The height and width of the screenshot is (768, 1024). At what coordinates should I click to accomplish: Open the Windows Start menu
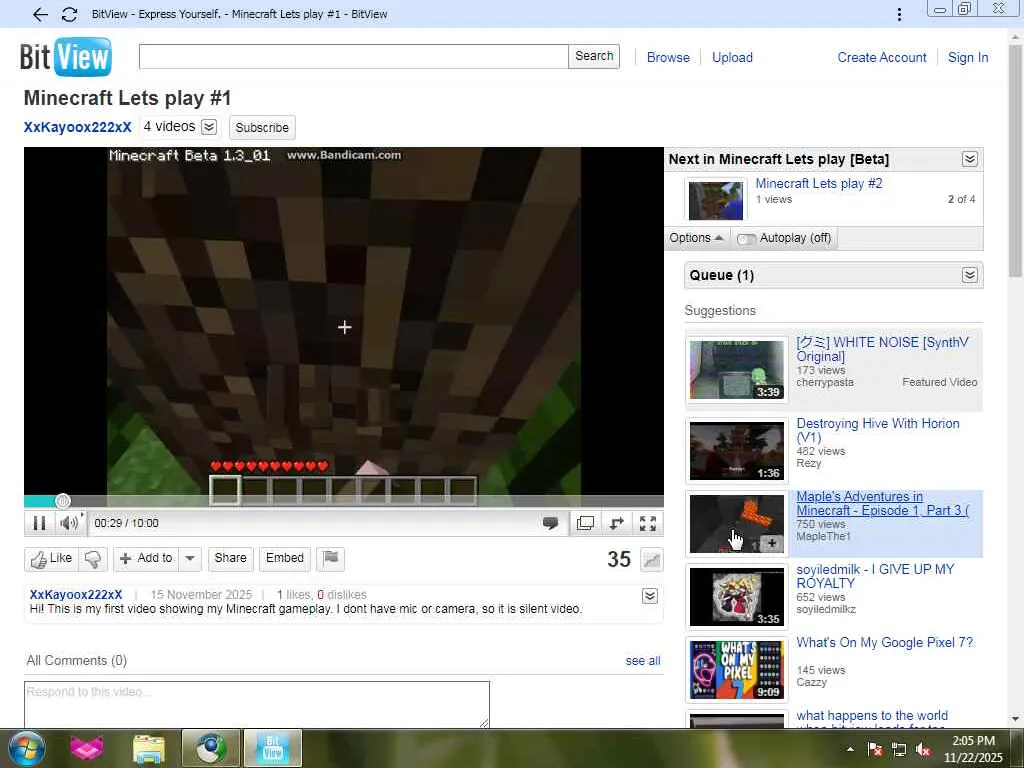coord(26,748)
